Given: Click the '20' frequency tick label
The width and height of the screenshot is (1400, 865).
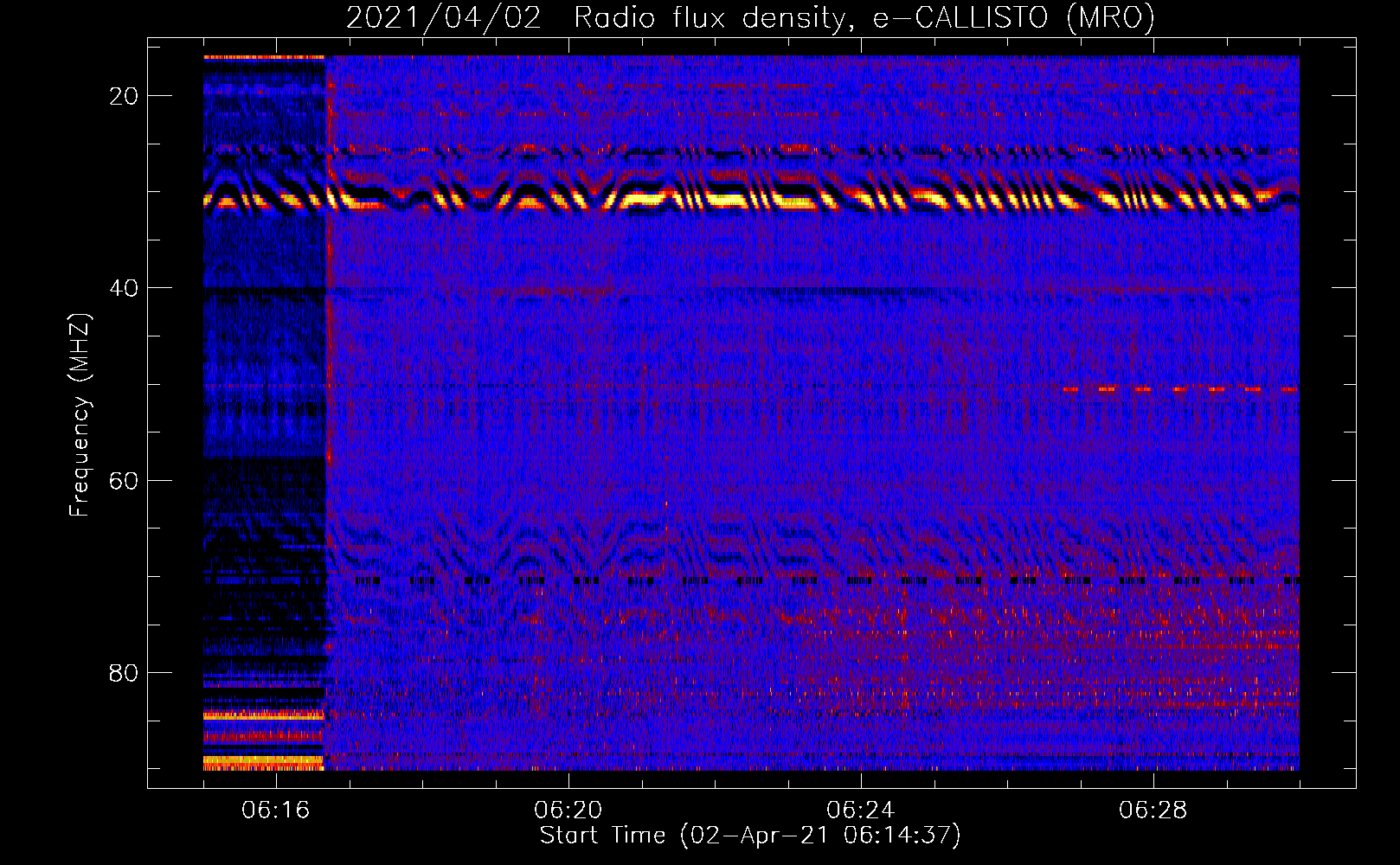Looking at the screenshot, I should 124,96.
